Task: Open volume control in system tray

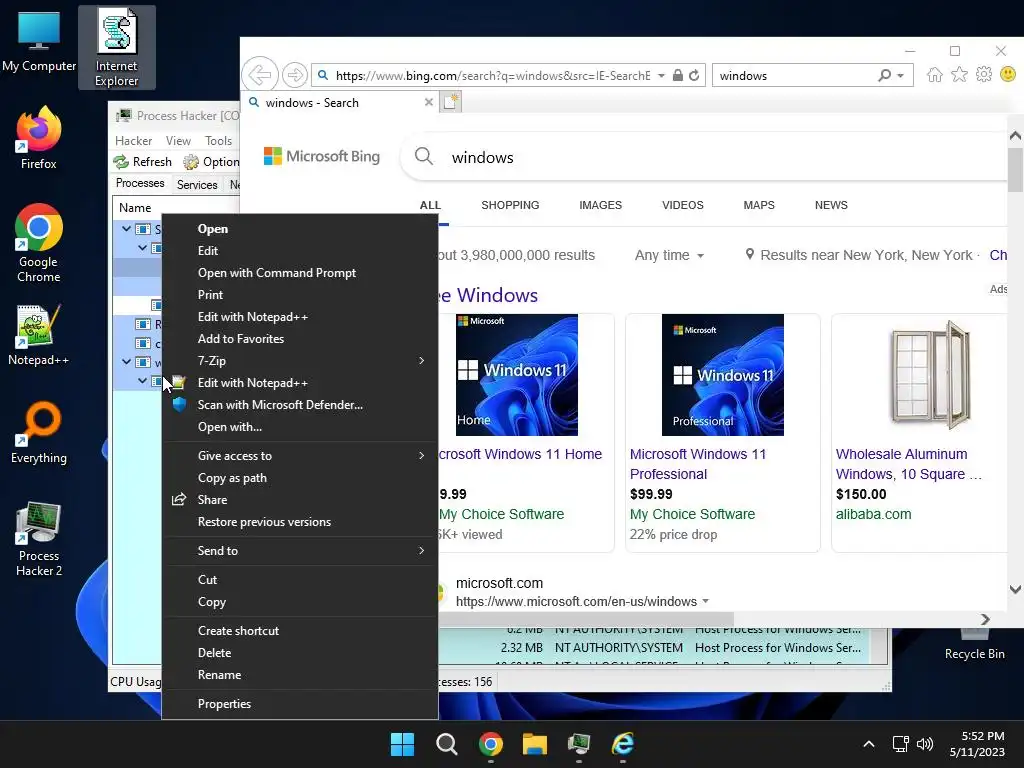Action: (925, 744)
